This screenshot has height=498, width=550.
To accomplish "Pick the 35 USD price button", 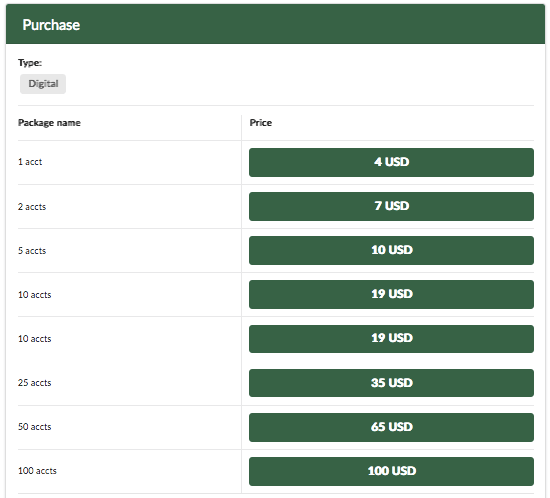I will pyautogui.click(x=391, y=383).
